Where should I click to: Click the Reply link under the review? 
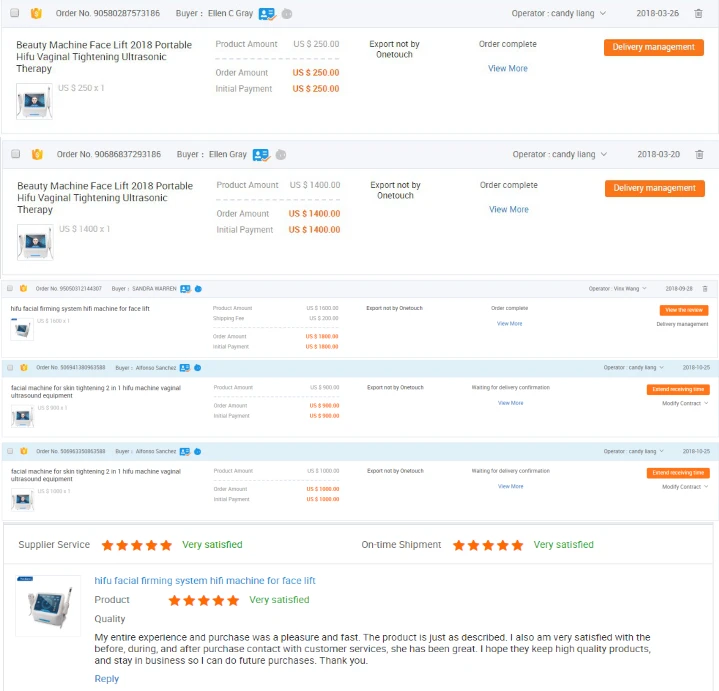[106, 679]
